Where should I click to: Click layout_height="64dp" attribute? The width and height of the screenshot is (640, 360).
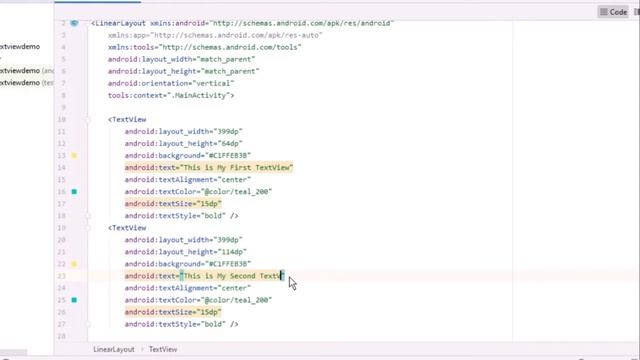184,144
